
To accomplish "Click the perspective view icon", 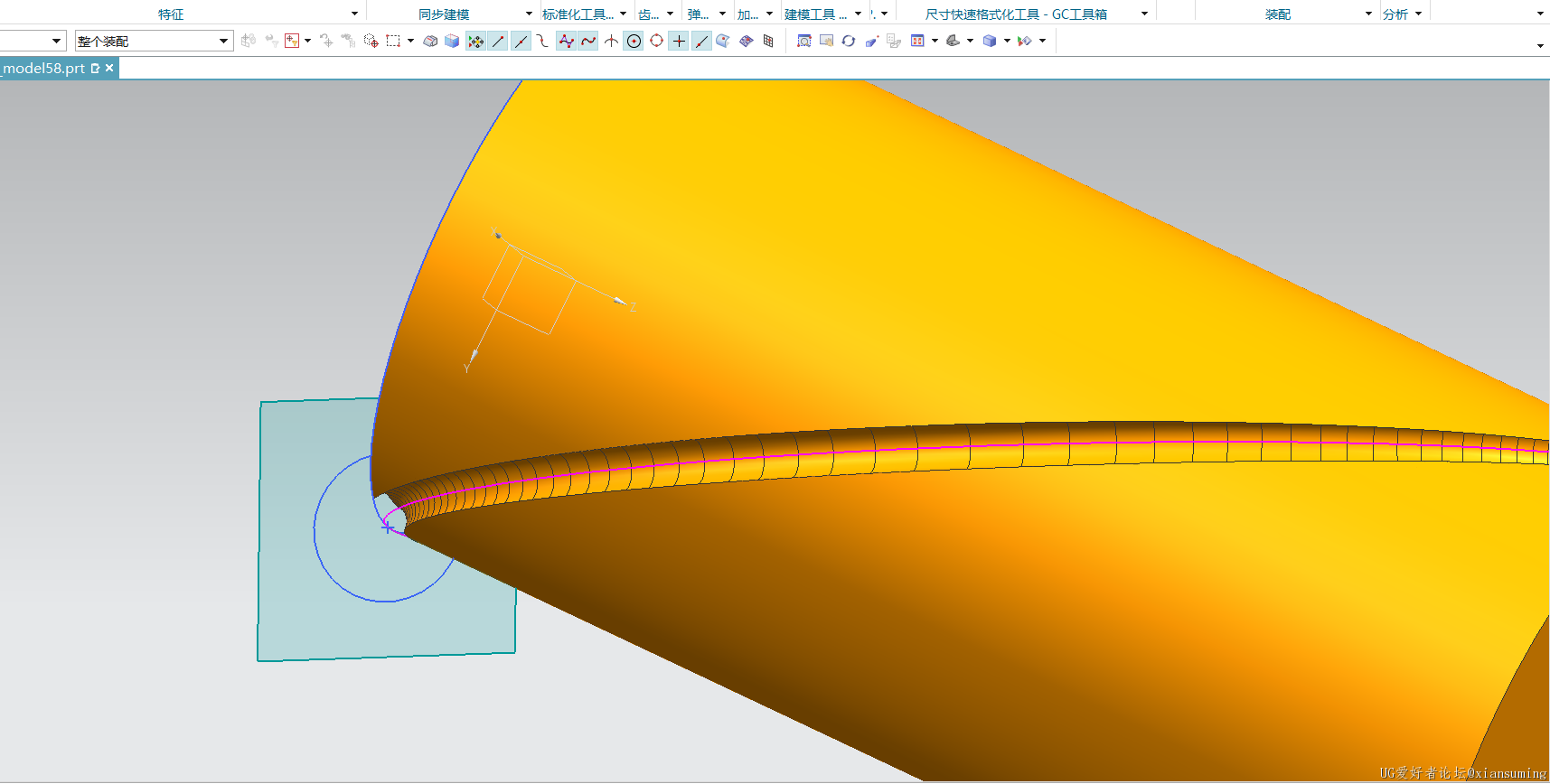I will coord(871,41).
